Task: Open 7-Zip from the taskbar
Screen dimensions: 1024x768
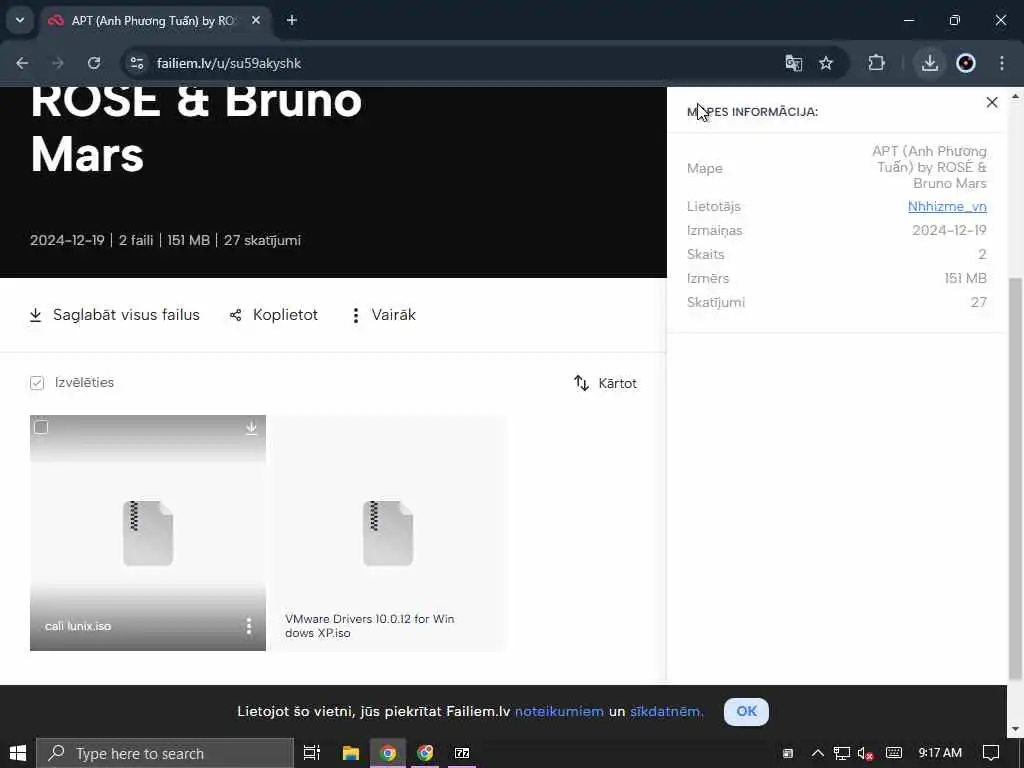Action: tap(462, 753)
